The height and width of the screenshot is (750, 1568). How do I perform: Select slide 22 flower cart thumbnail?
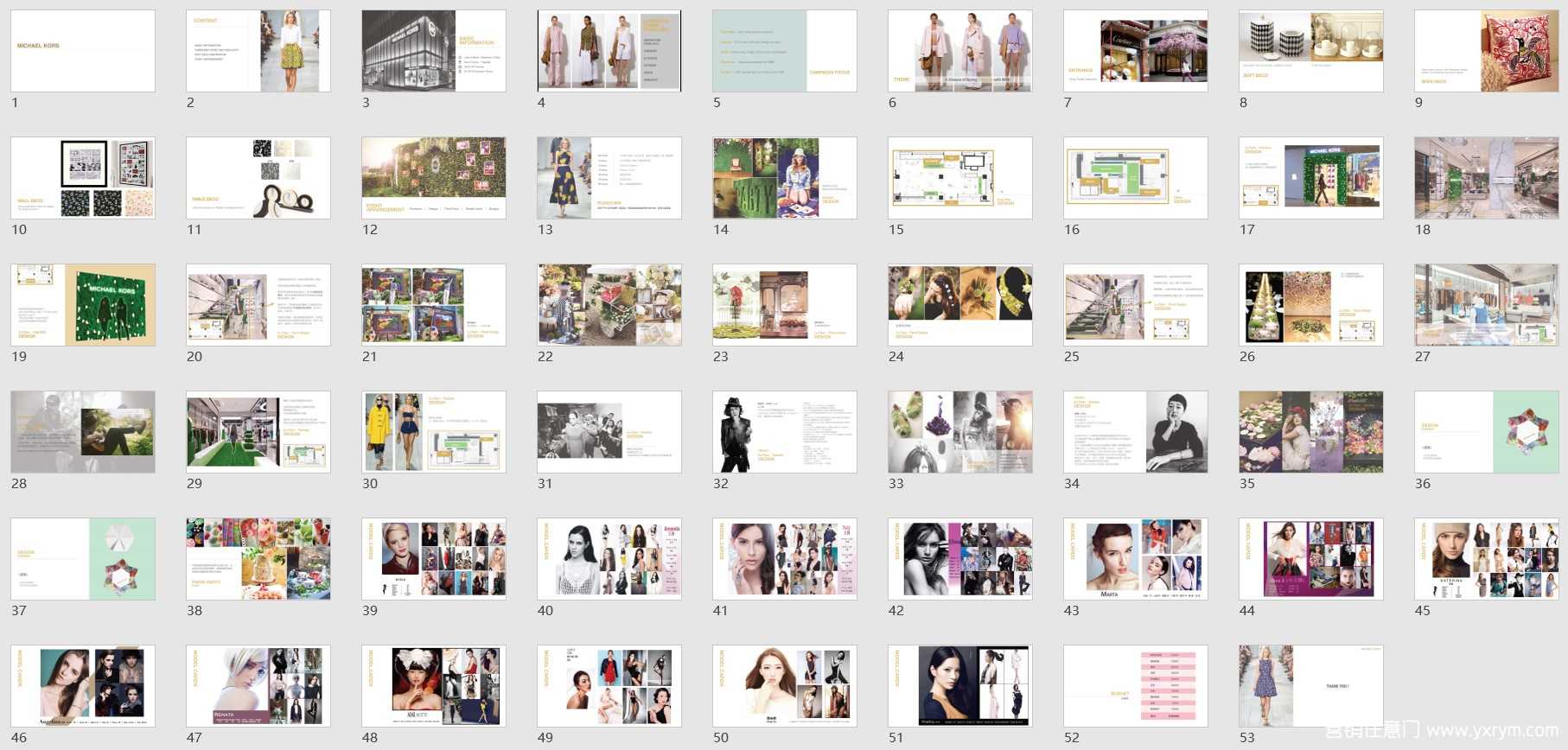coord(609,305)
